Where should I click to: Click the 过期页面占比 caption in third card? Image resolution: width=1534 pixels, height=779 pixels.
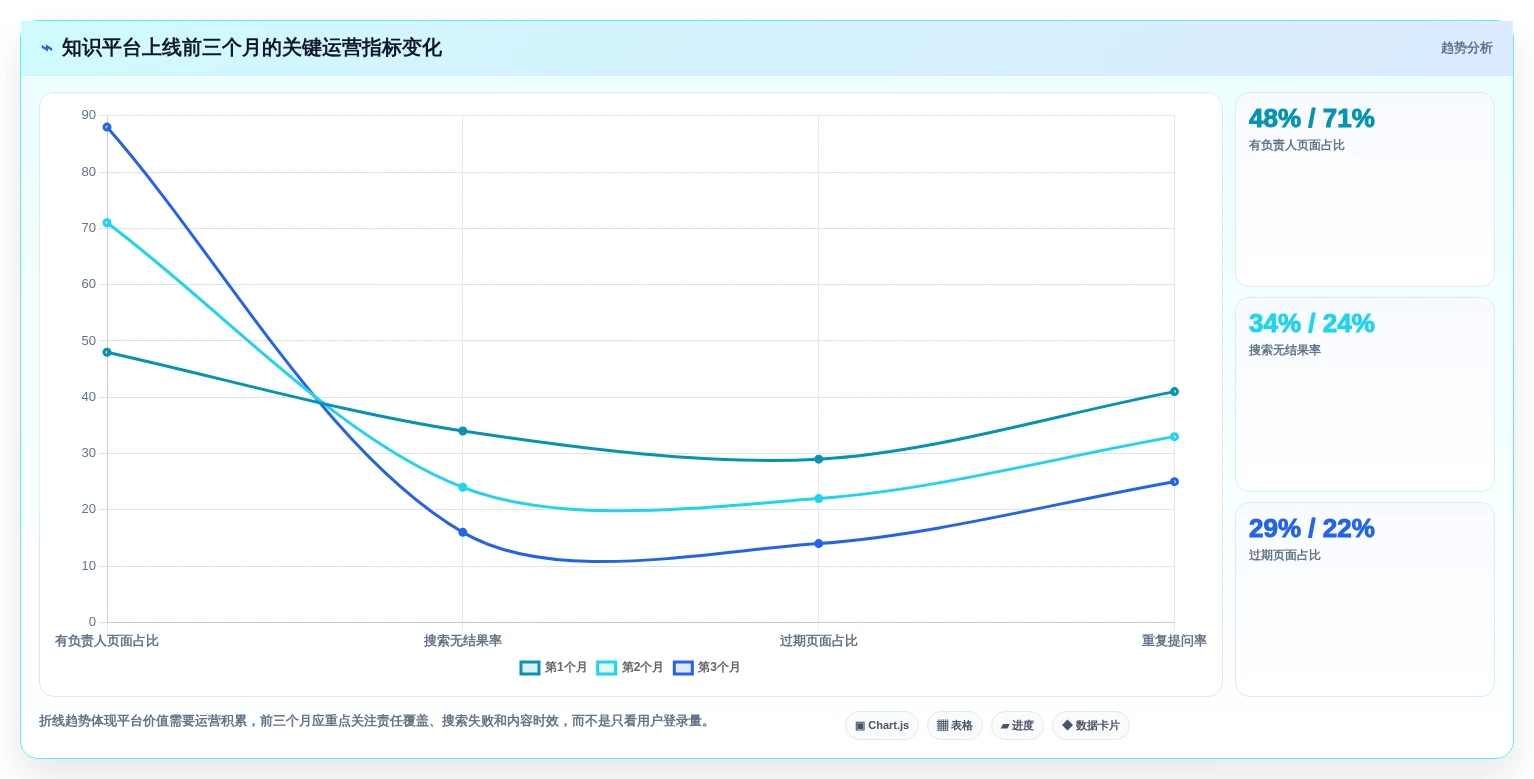click(x=1284, y=555)
